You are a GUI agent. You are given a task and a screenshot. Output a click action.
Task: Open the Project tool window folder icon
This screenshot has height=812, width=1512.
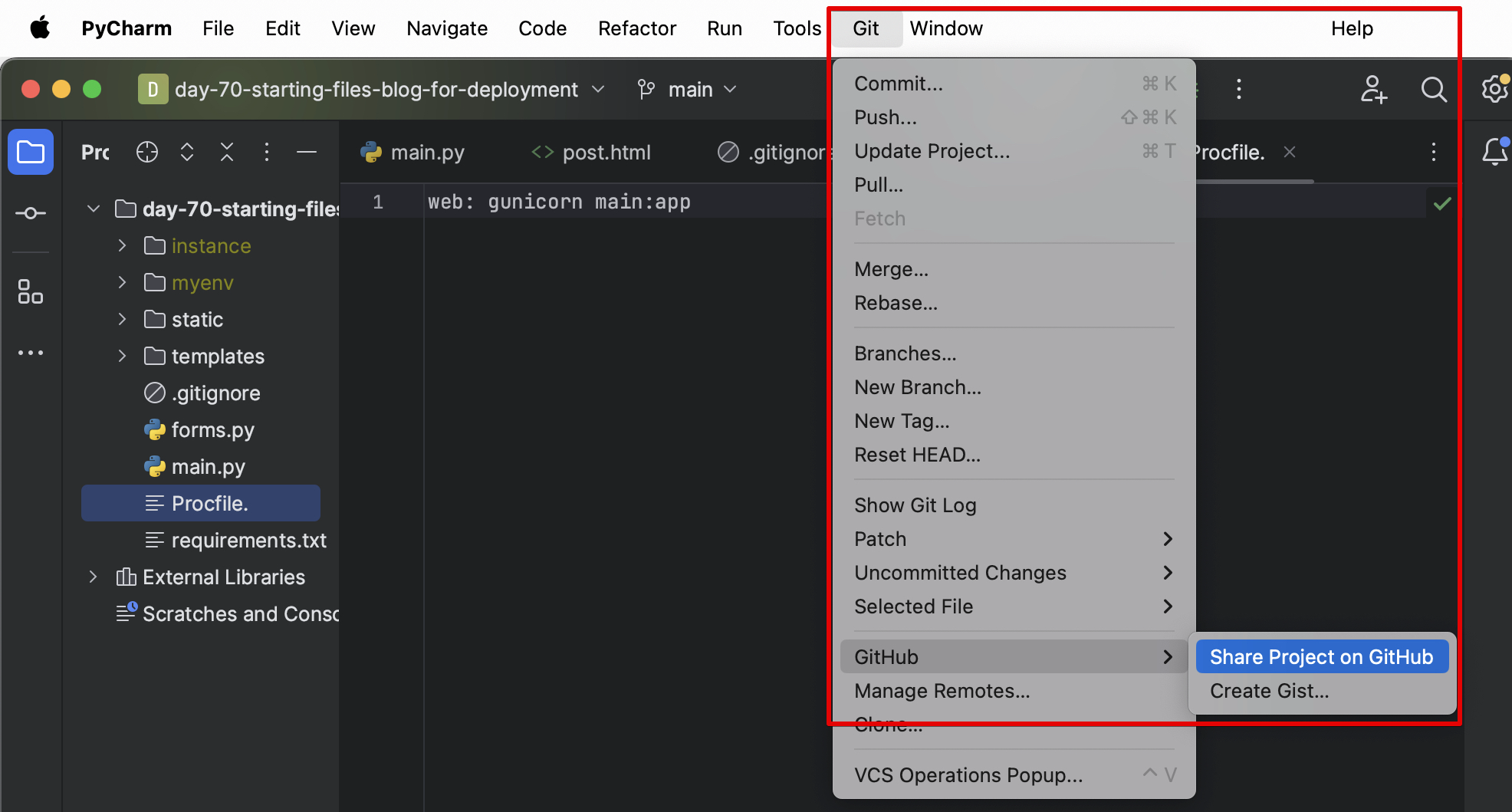click(31, 152)
